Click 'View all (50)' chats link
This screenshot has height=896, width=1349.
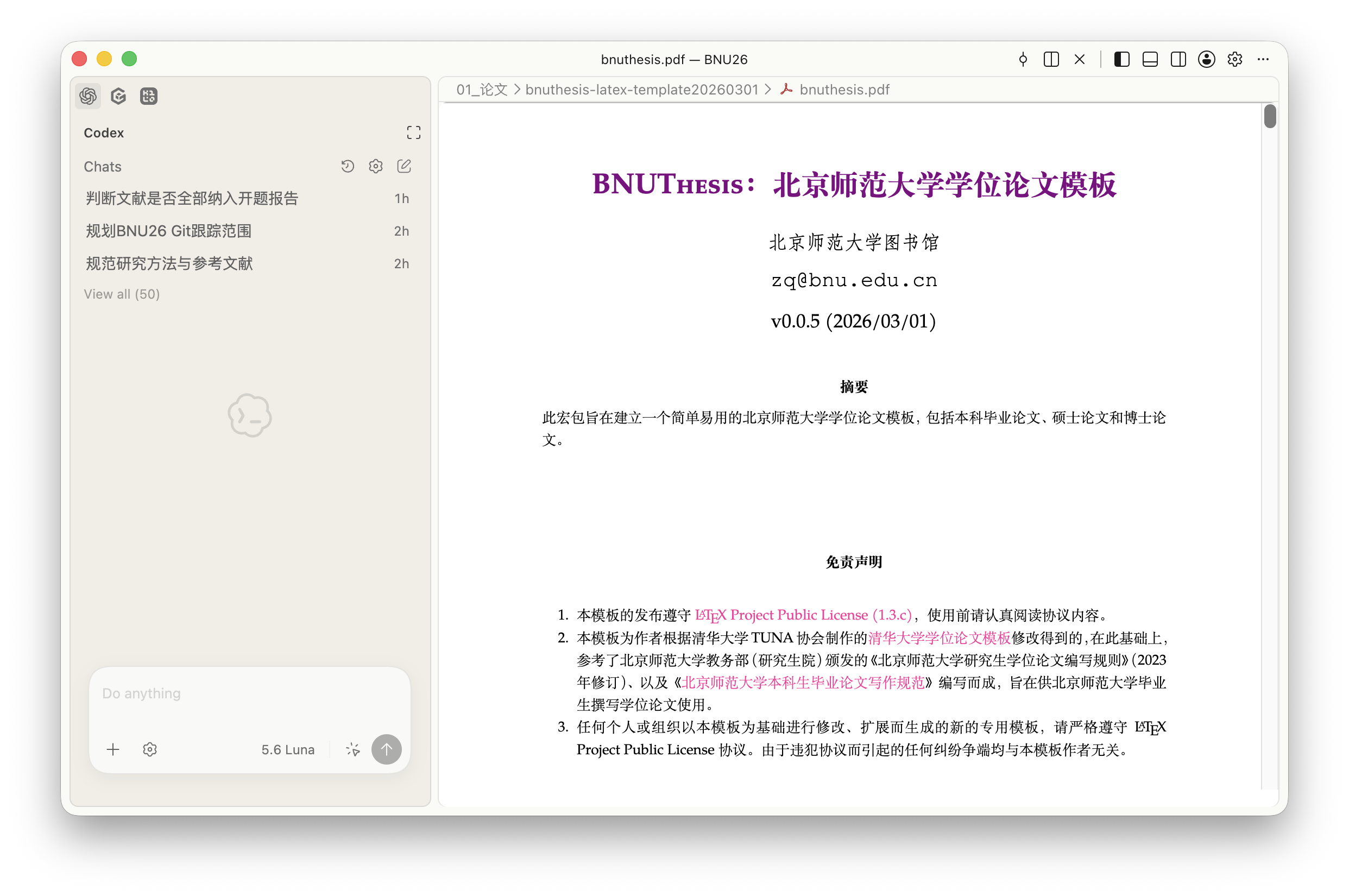pos(122,294)
